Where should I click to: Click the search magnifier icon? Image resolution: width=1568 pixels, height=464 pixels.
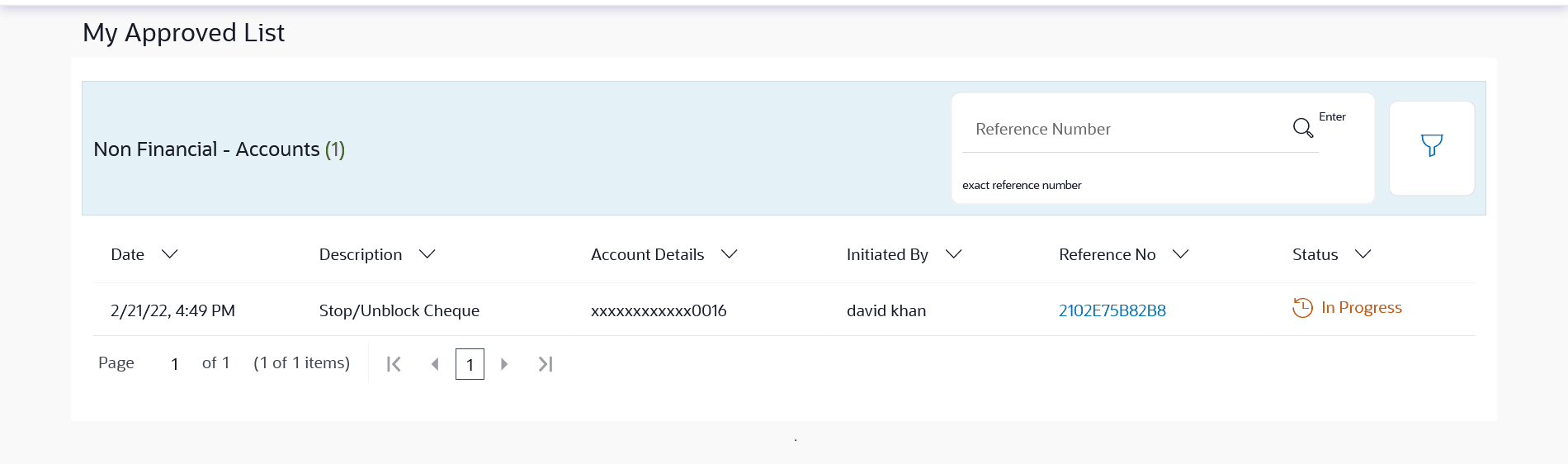1303,128
